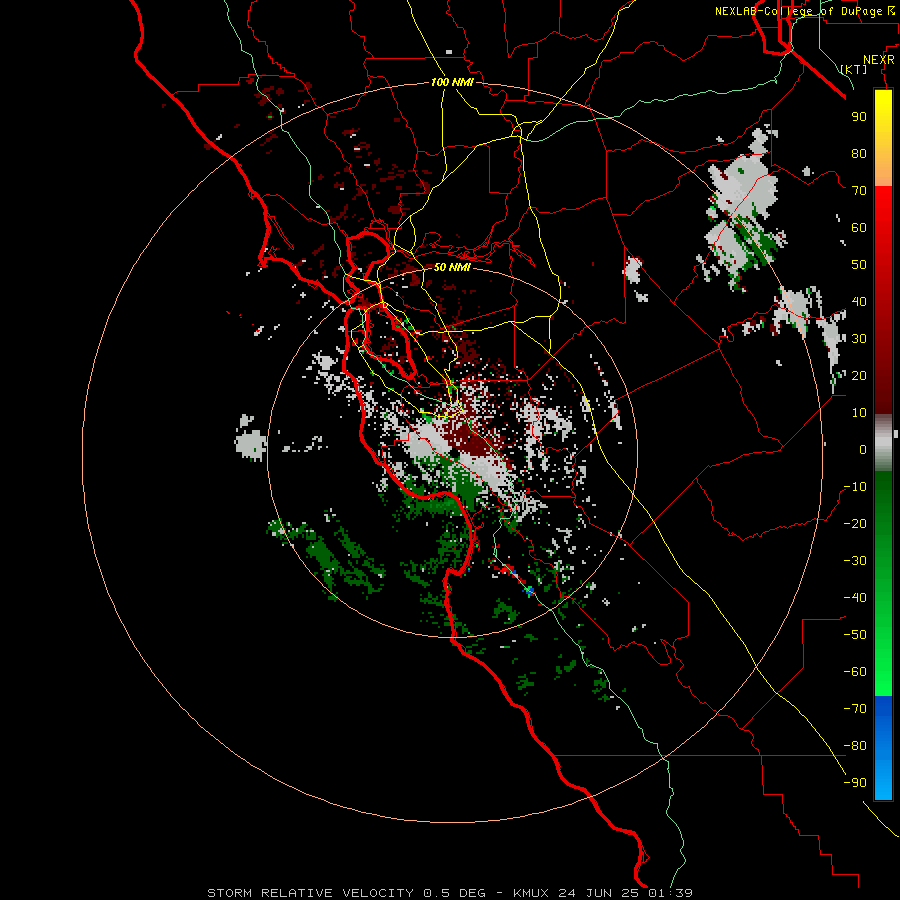Select the -70 value on the velocity scale
900x900 pixels.
coord(855,708)
